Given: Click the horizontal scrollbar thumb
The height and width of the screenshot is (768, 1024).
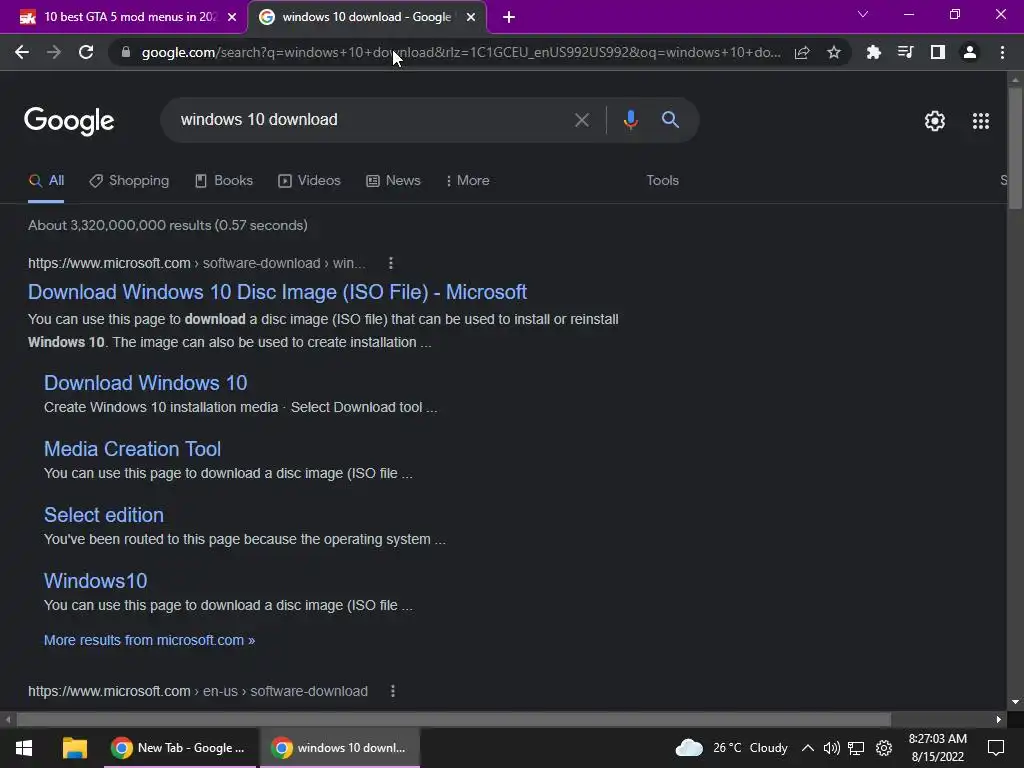Looking at the screenshot, I should [453, 720].
